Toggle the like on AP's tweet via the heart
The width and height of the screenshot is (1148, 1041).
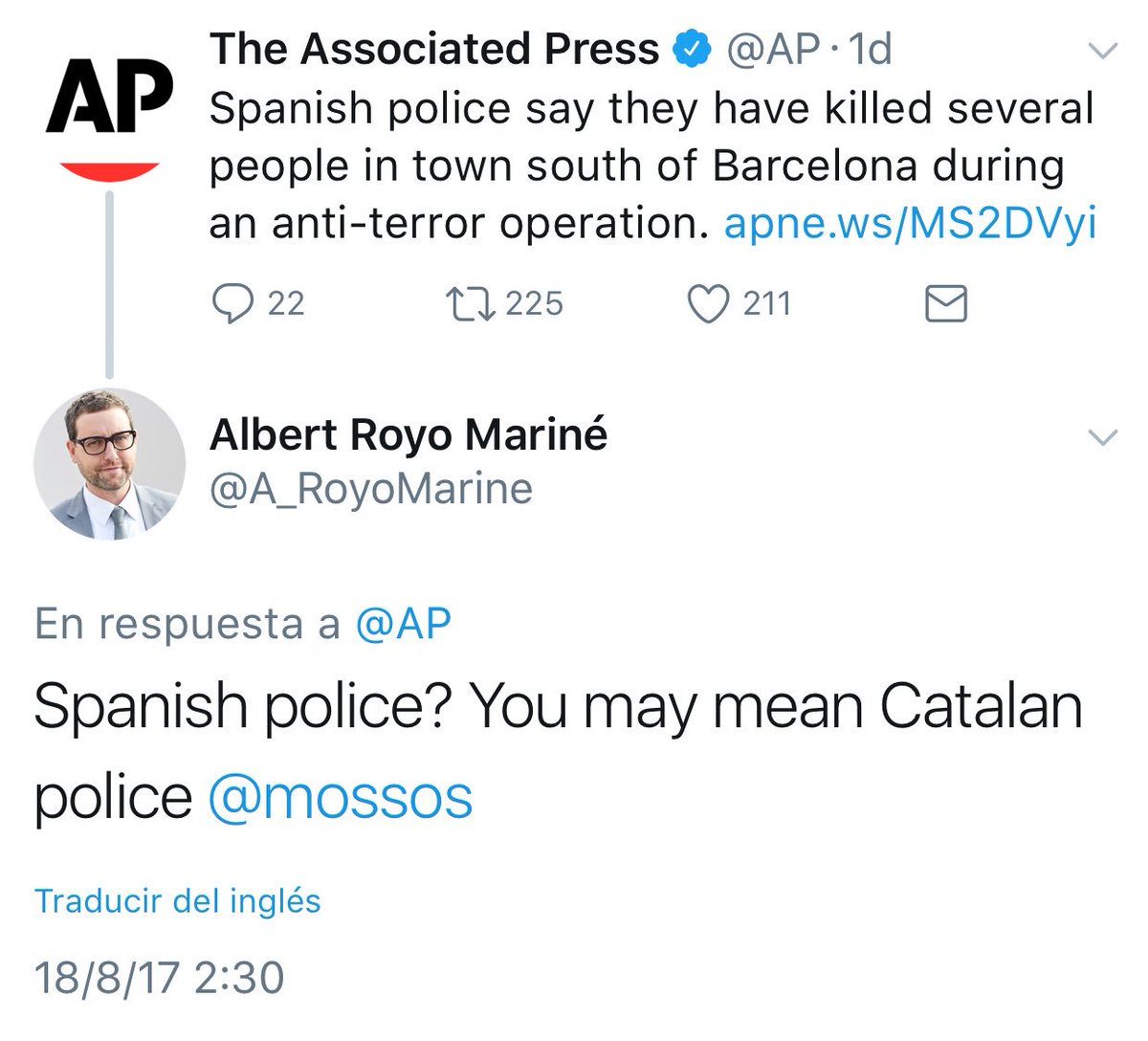pyautogui.click(x=709, y=304)
